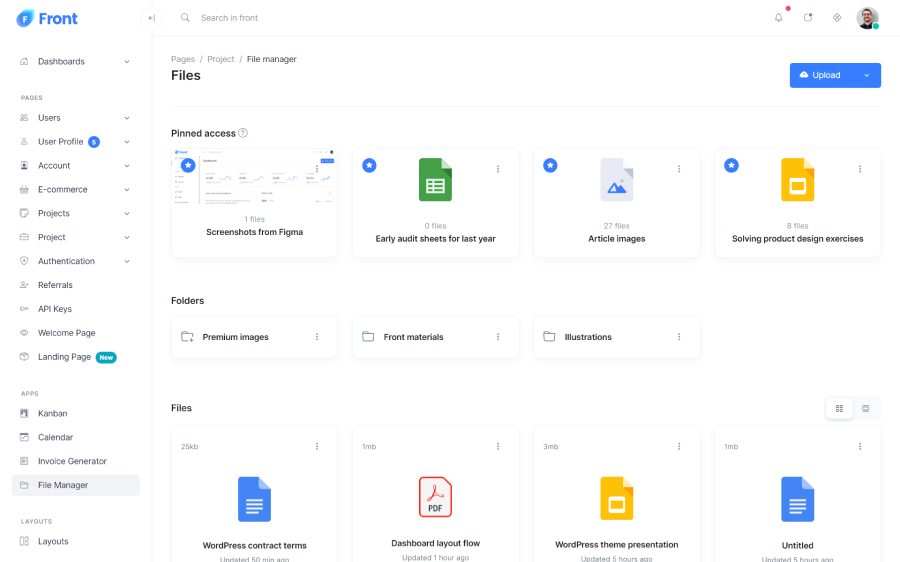Open the user avatar in the header
The image size is (900, 562).
click(x=867, y=18)
